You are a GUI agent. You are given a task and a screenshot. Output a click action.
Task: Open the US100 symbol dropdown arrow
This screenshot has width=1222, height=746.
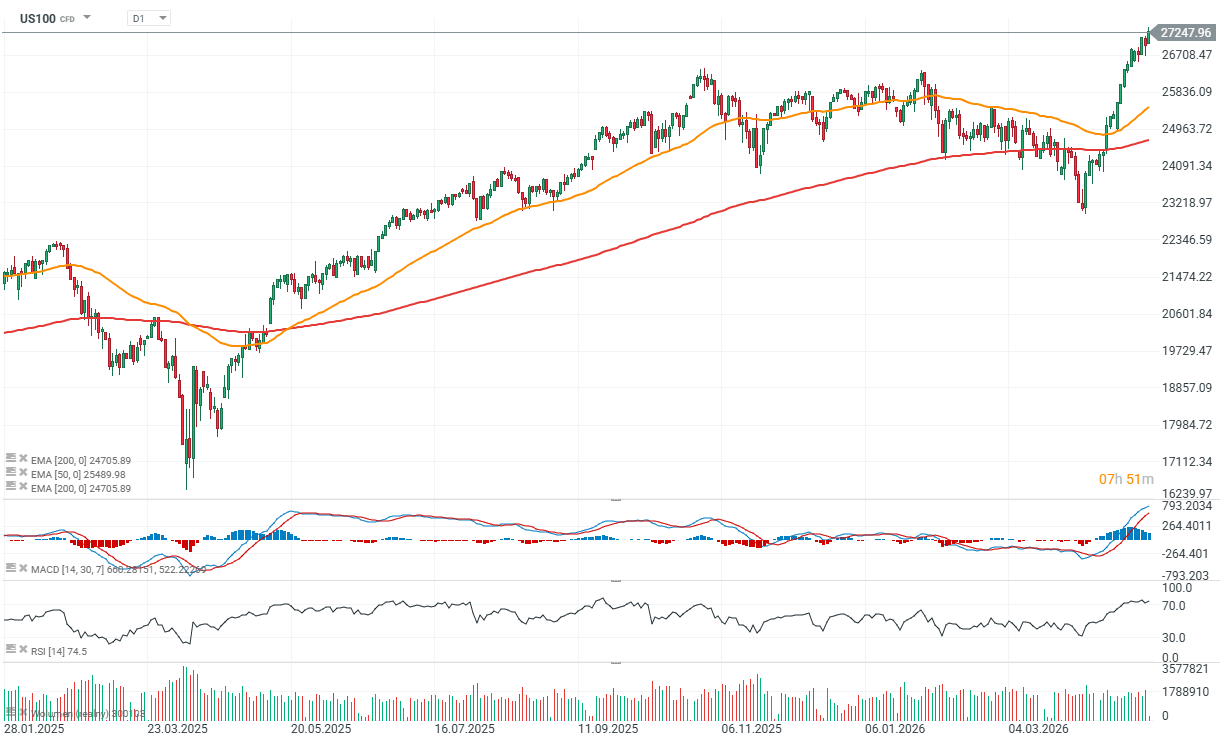pyautogui.click(x=87, y=17)
